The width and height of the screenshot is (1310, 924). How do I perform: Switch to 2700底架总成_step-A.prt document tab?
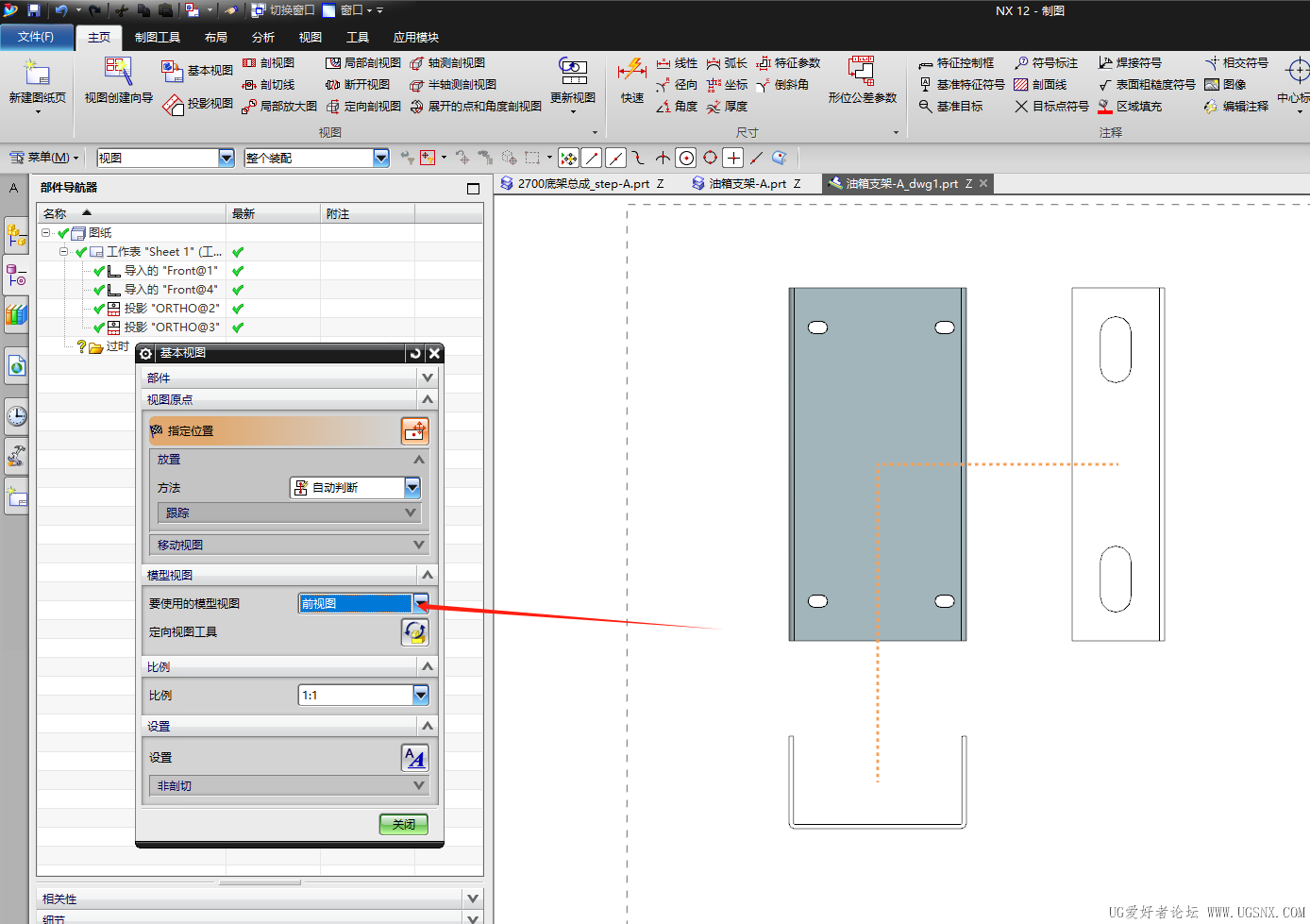(582, 184)
